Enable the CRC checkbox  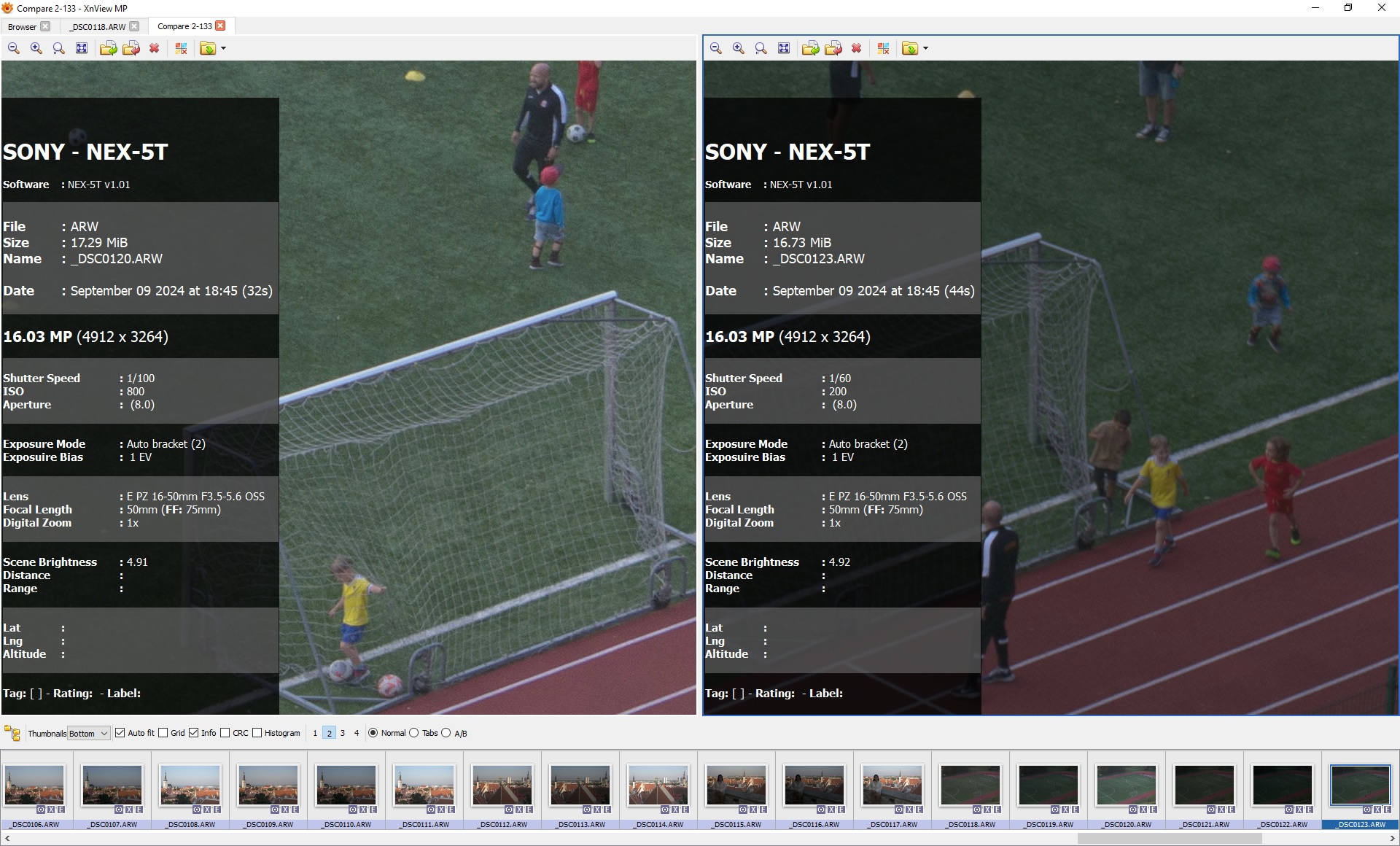click(225, 733)
